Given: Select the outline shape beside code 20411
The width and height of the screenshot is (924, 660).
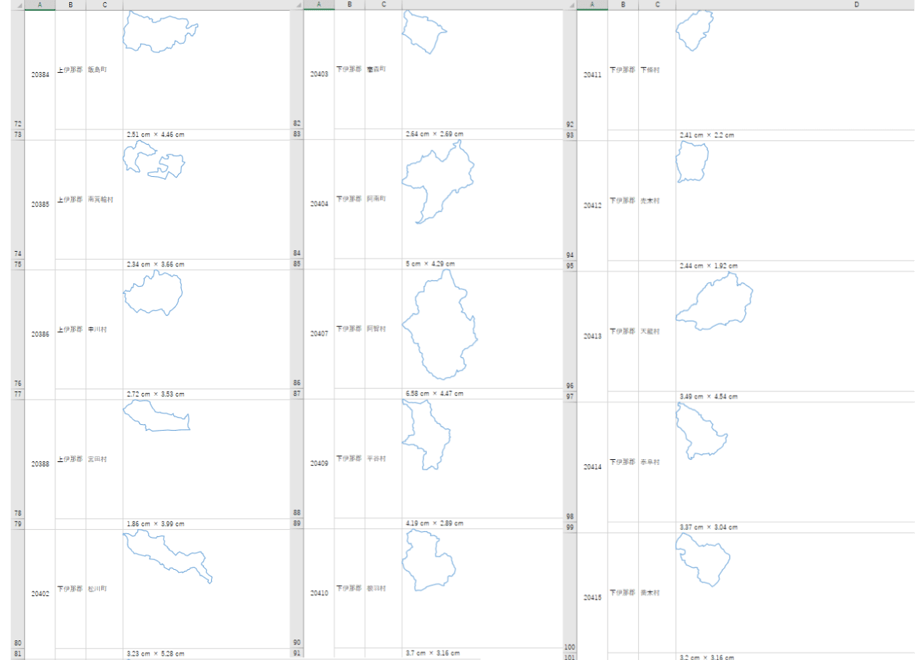Looking at the screenshot, I should click(694, 31).
